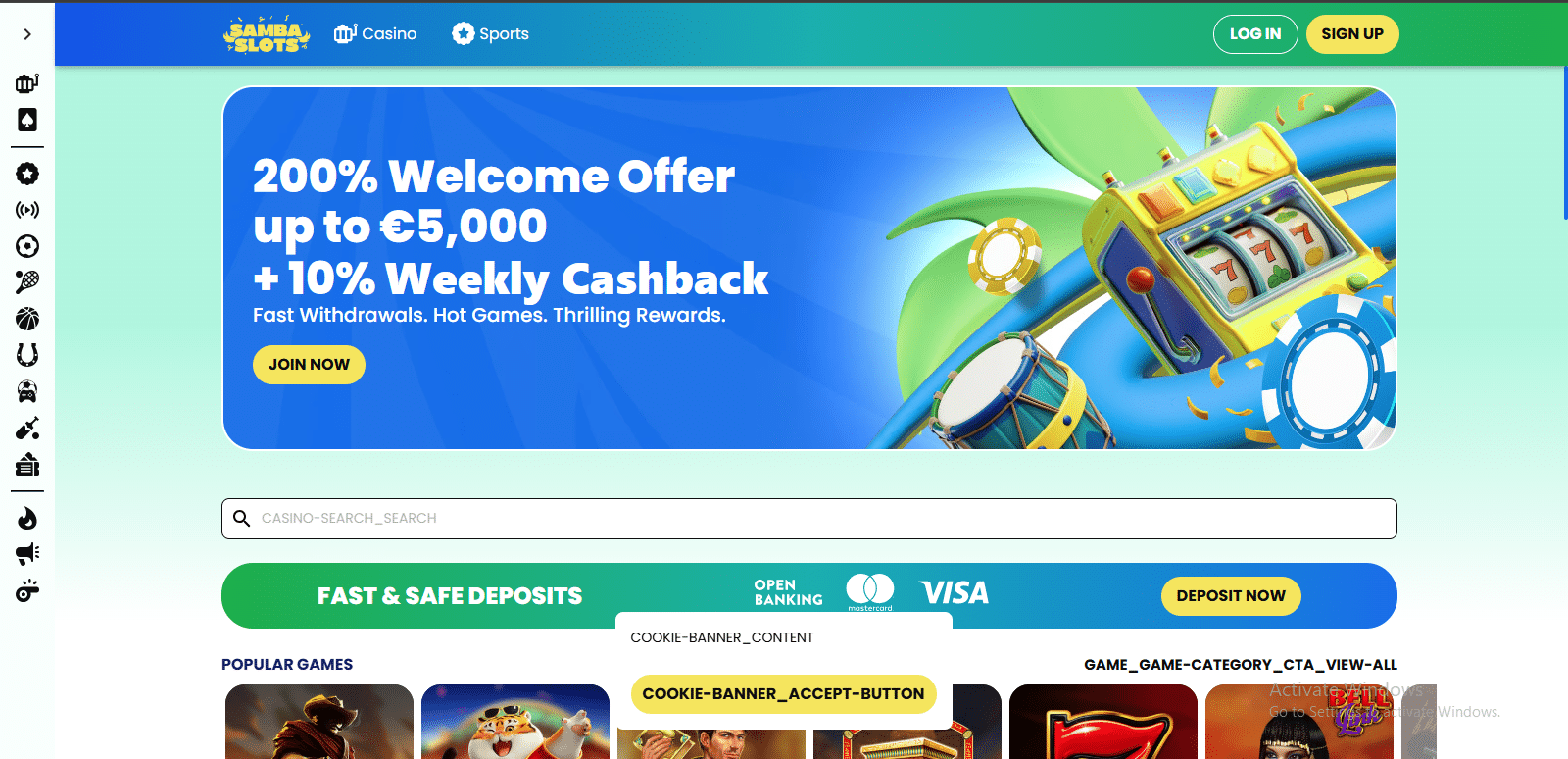The height and width of the screenshot is (759, 1568).
Task: Choose the basketball icon in sidebar
Action: (x=27, y=319)
